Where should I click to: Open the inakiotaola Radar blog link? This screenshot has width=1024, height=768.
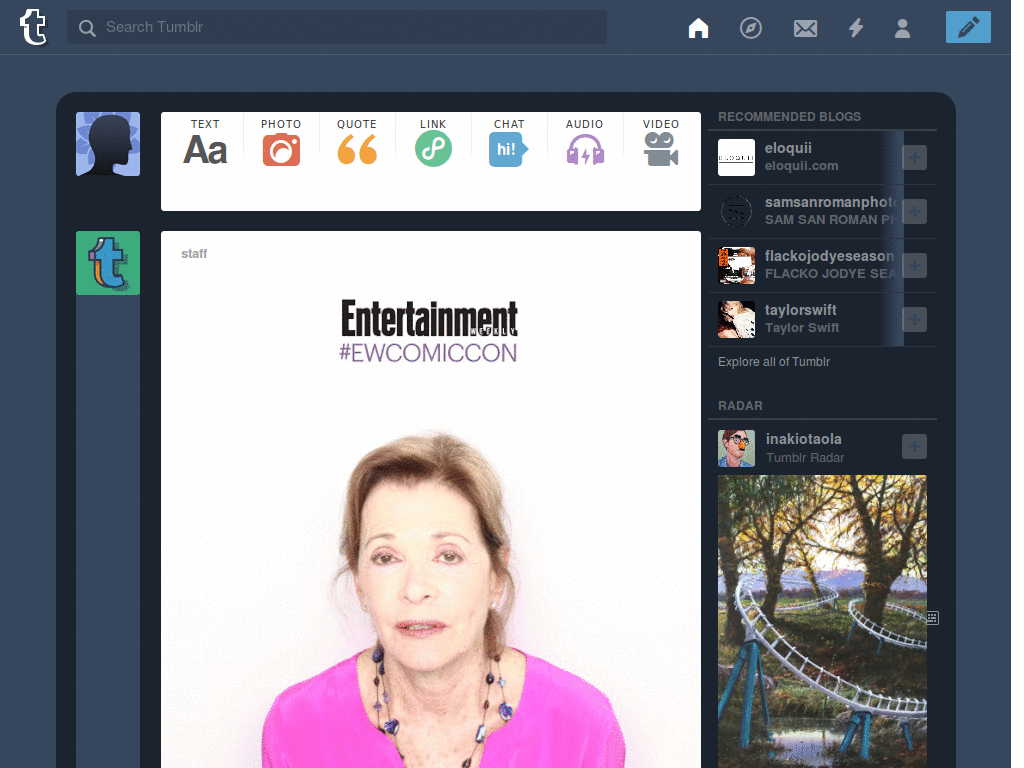pos(803,439)
